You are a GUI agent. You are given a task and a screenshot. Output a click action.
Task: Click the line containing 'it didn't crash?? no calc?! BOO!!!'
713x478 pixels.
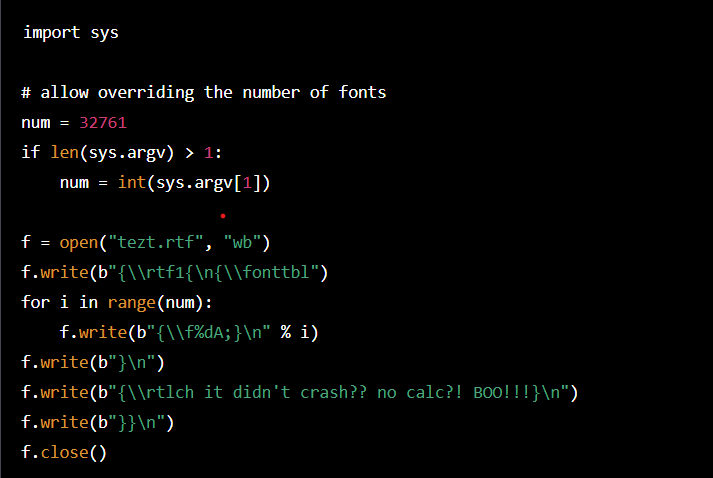click(300, 393)
